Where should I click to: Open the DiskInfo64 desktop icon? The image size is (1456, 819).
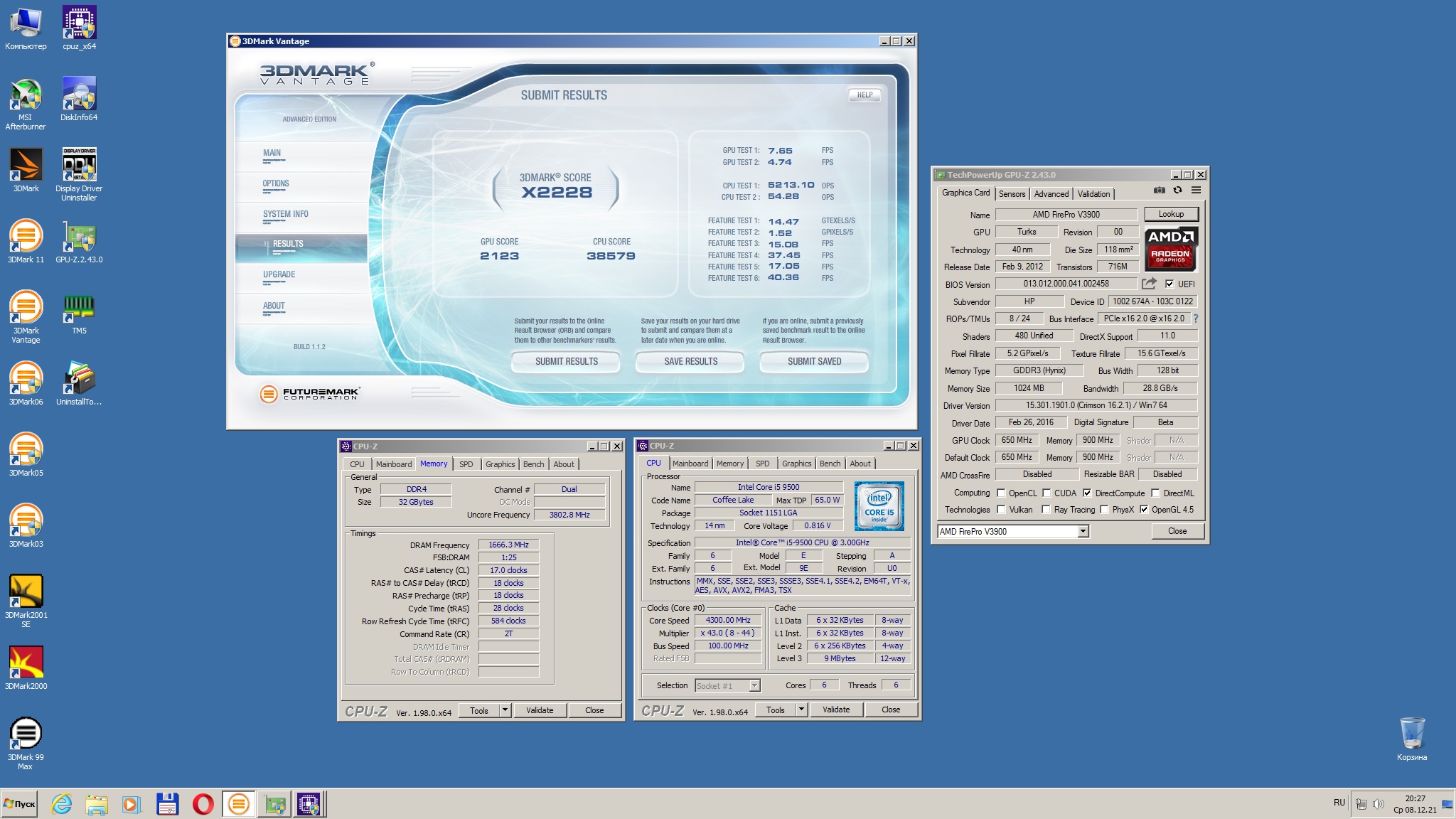coord(79,100)
